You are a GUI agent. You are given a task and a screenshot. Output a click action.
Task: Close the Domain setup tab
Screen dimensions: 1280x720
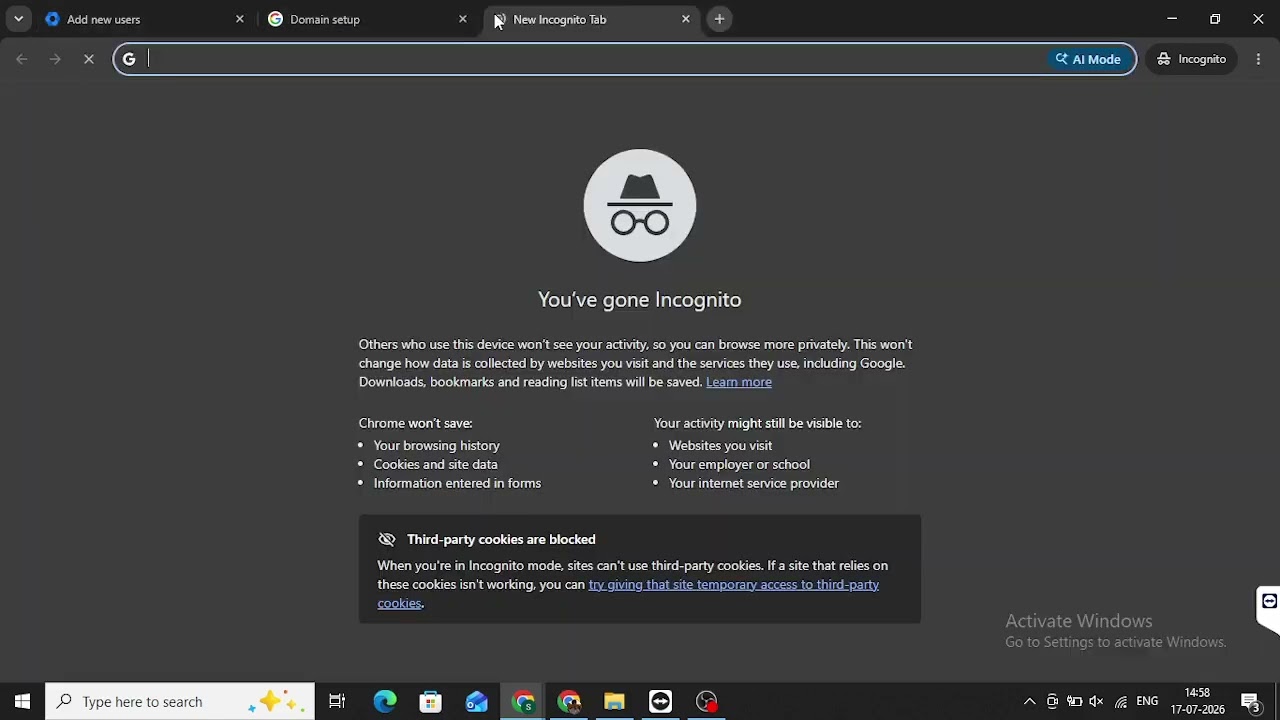[x=463, y=19]
